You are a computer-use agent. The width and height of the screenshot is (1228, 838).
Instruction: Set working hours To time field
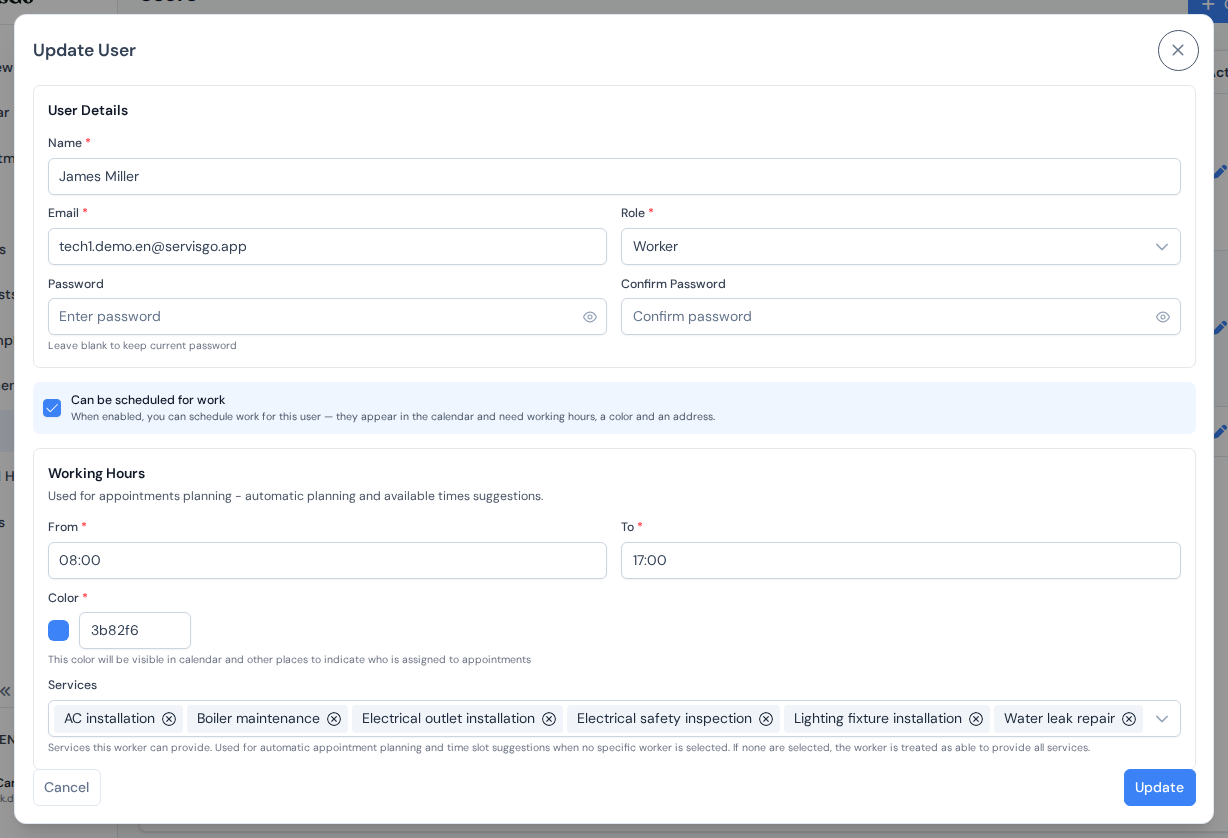tap(900, 561)
